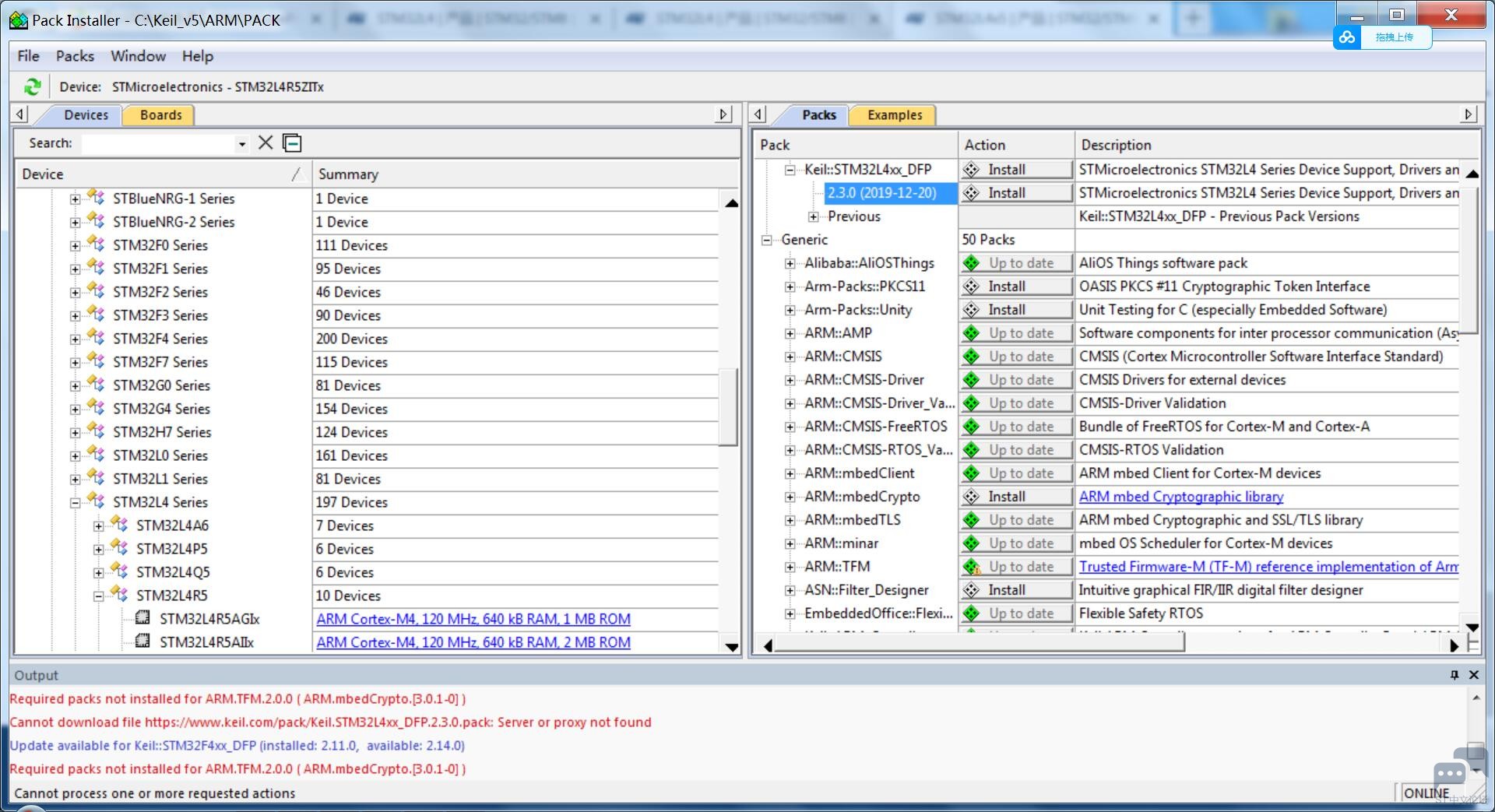This screenshot has height=812, width=1495.
Task: Expand the Previous pack versions node
Action: click(814, 216)
